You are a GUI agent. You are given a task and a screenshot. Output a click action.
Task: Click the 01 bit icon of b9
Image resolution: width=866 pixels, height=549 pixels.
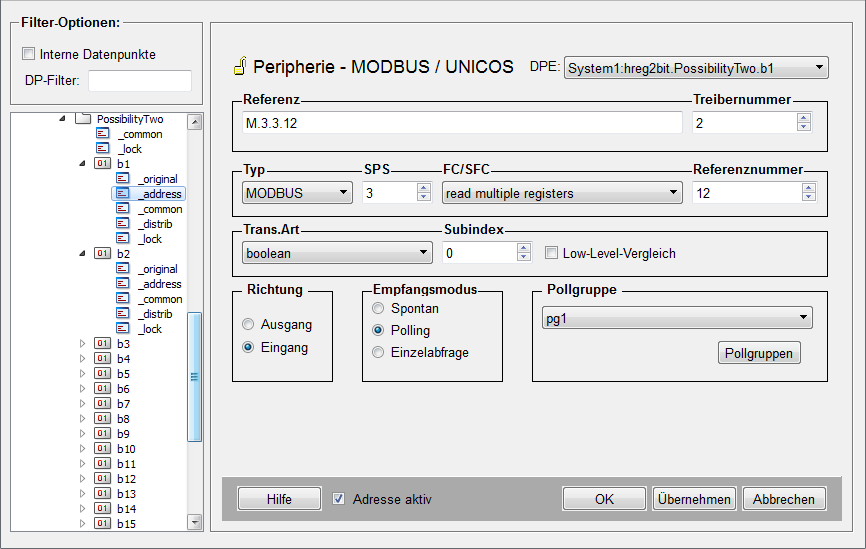pos(102,434)
